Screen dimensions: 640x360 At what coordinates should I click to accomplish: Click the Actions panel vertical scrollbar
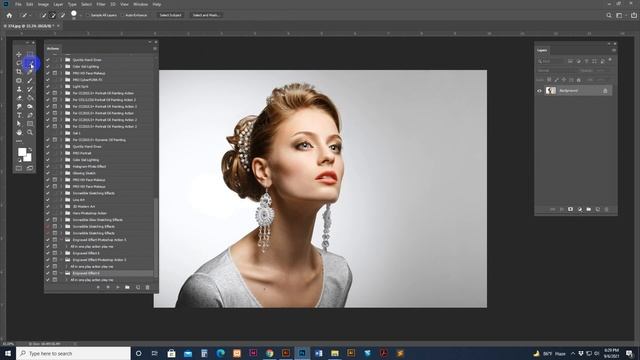155,238
